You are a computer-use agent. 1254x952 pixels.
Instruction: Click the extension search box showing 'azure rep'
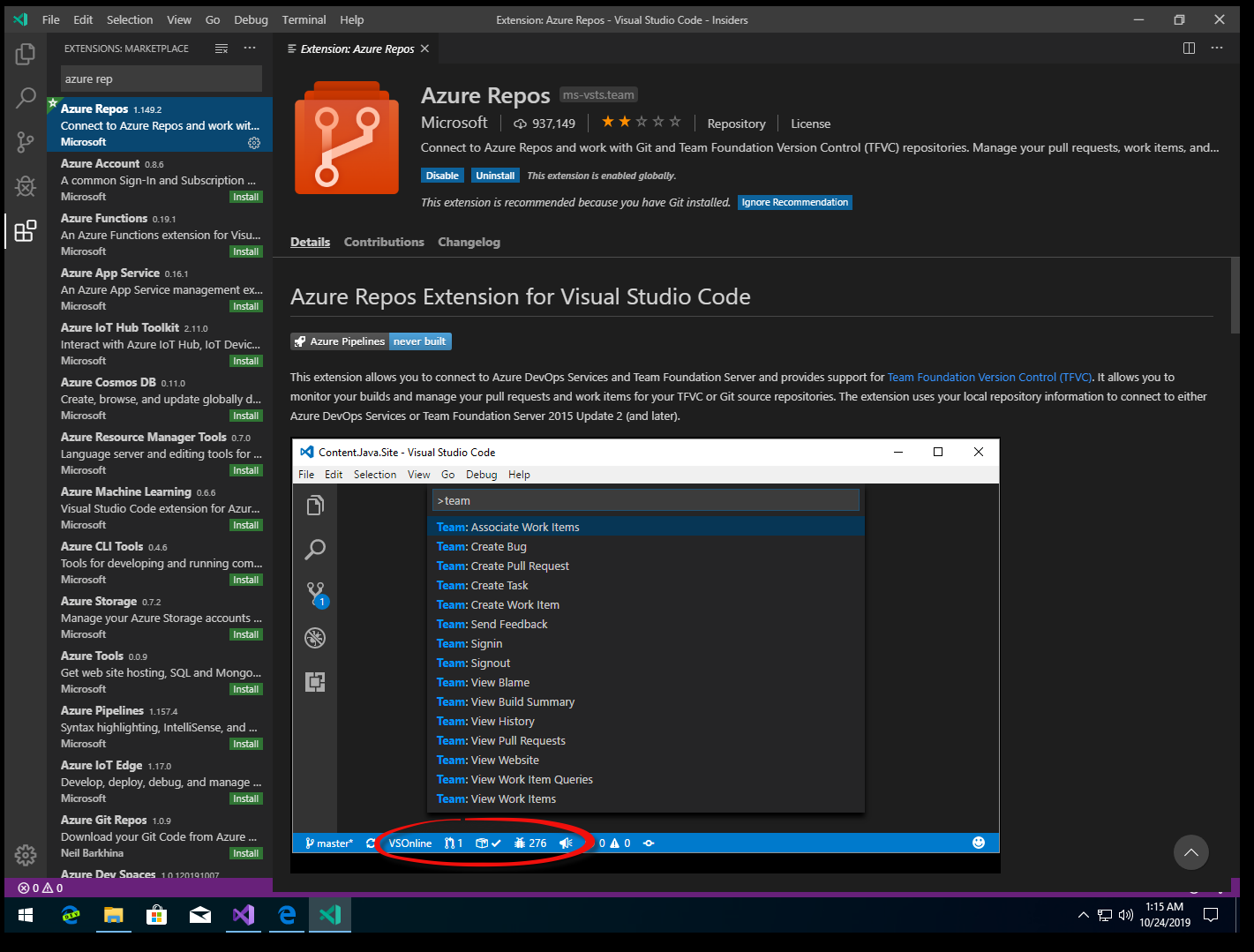coord(159,79)
